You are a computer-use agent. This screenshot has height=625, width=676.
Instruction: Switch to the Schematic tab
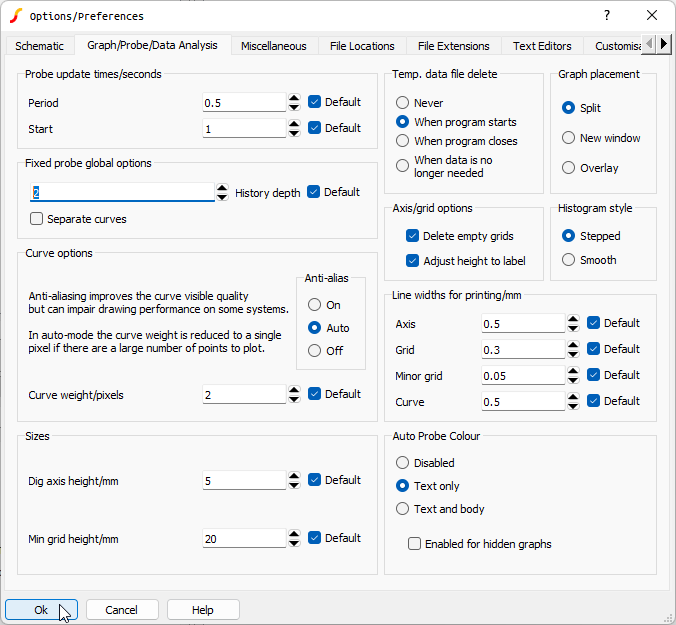click(x=40, y=46)
